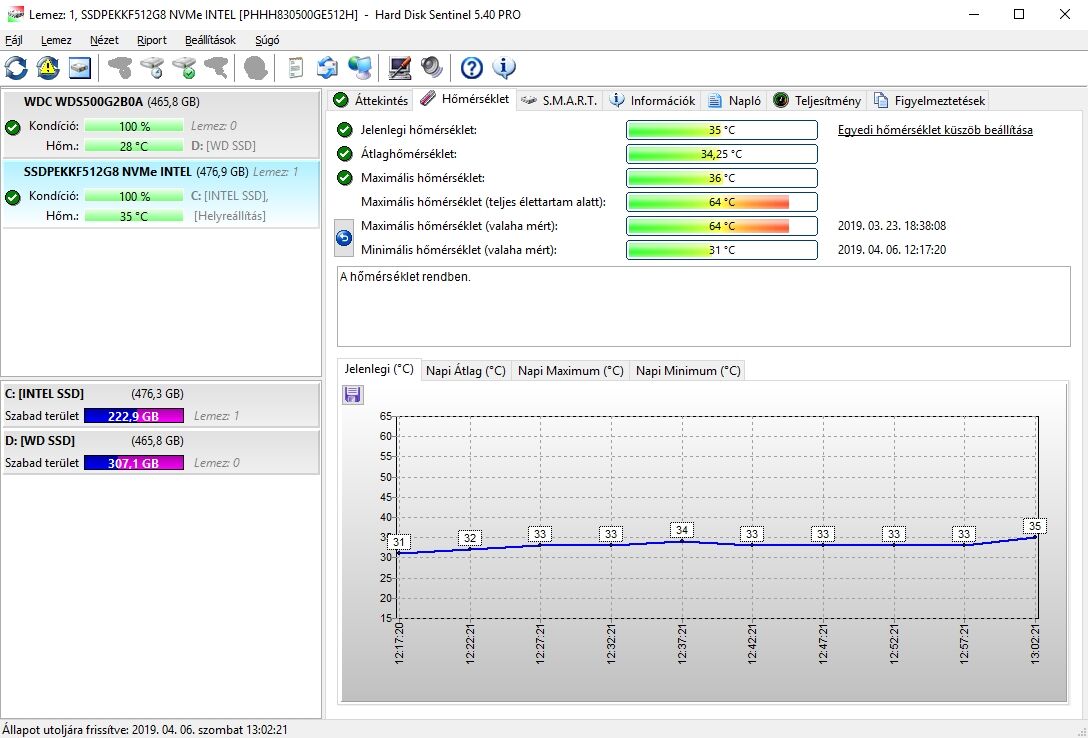Open the Beállítások menu
The image size is (1088, 738).
point(210,40)
